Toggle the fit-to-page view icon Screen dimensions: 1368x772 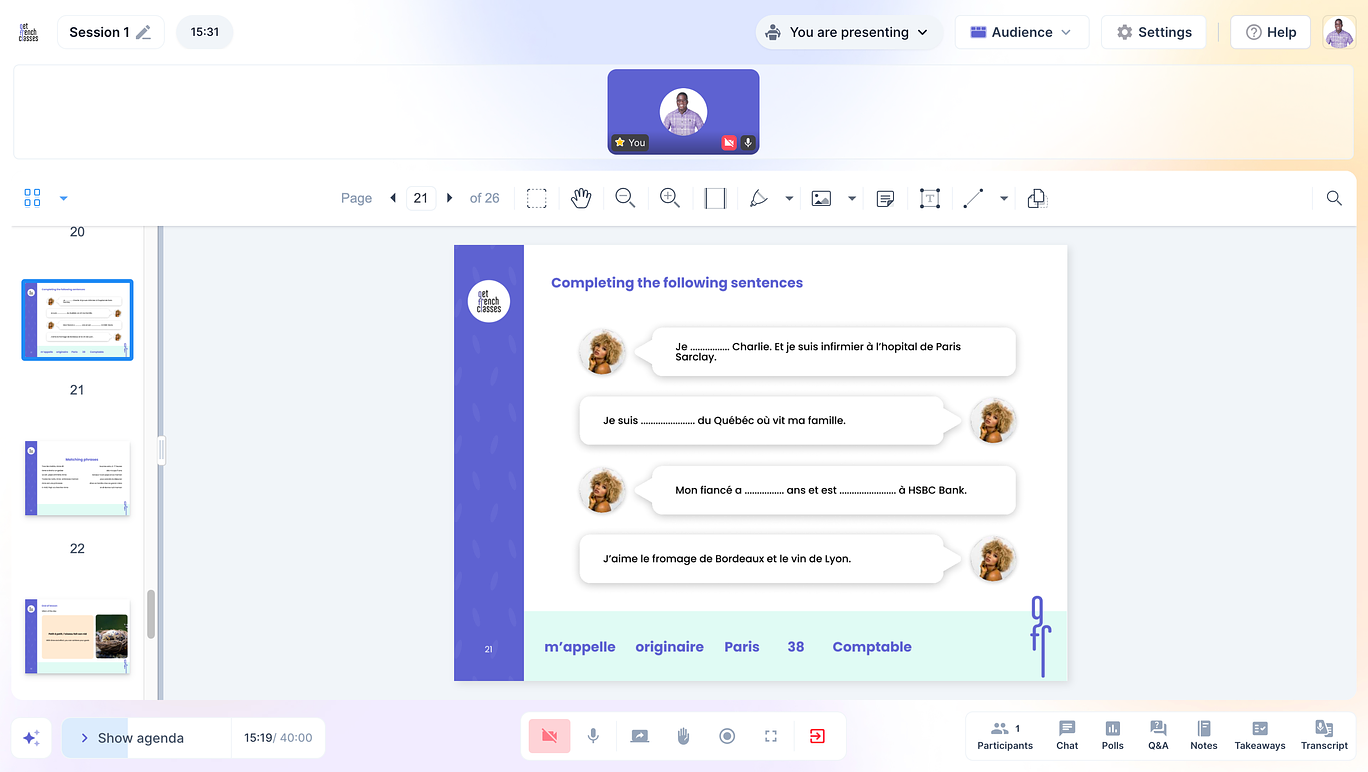[715, 198]
